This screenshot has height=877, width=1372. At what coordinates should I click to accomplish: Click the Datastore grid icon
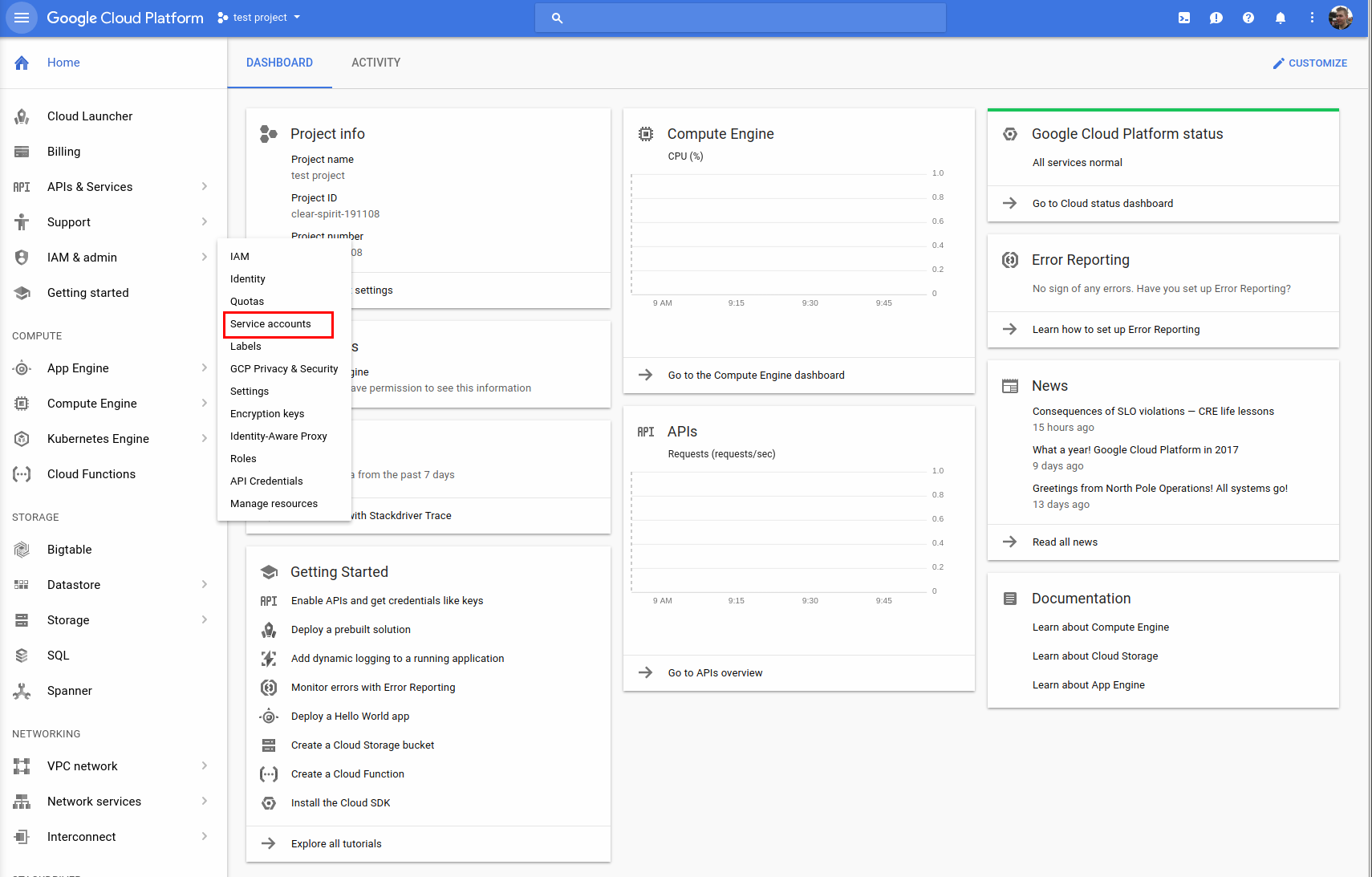point(22,585)
